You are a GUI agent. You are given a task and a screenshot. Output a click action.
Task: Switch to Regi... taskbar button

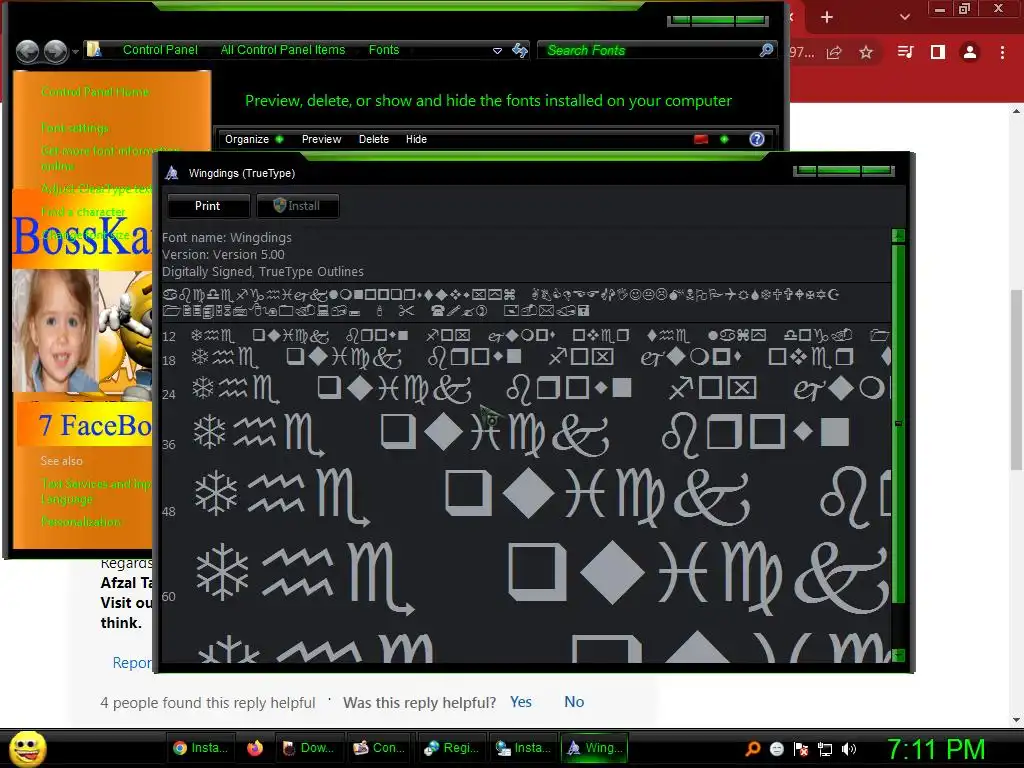pos(451,748)
